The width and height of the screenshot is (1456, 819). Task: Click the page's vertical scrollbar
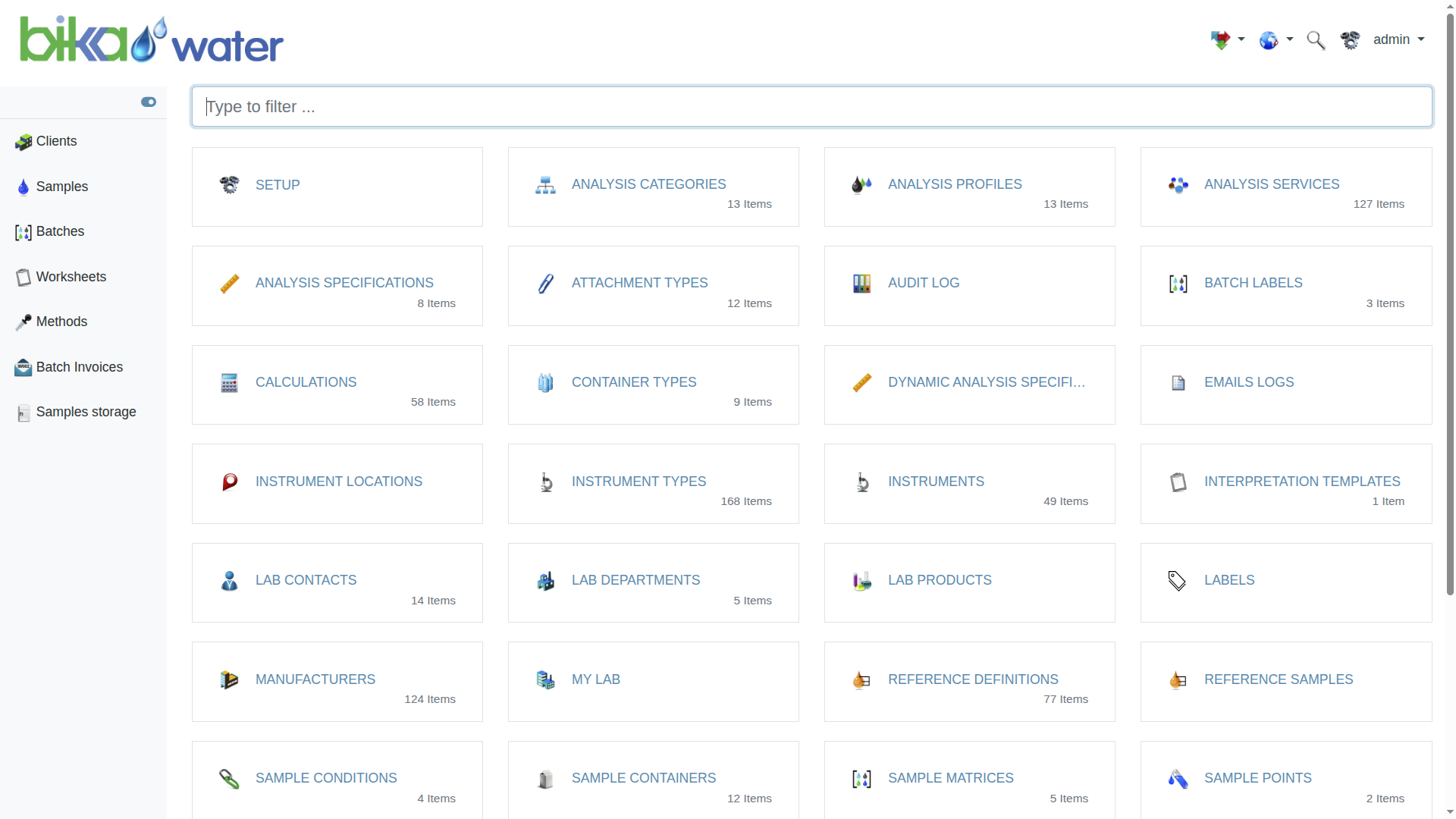click(x=1450, y=303)
